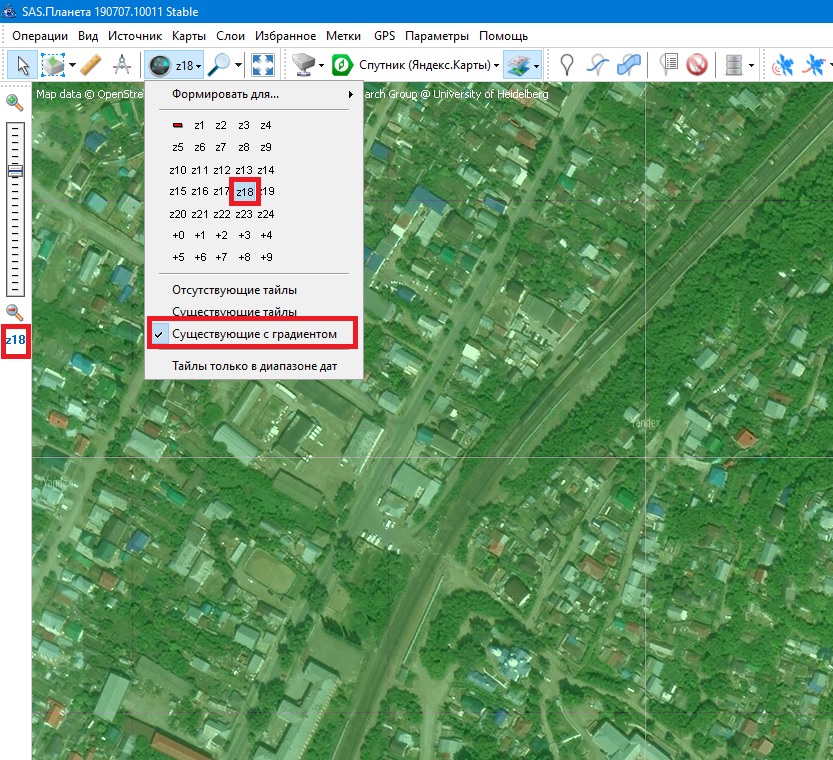Open the layers icon dropdown arrow
The height and width of the screenshot is (760, 833).
(539, 66)
